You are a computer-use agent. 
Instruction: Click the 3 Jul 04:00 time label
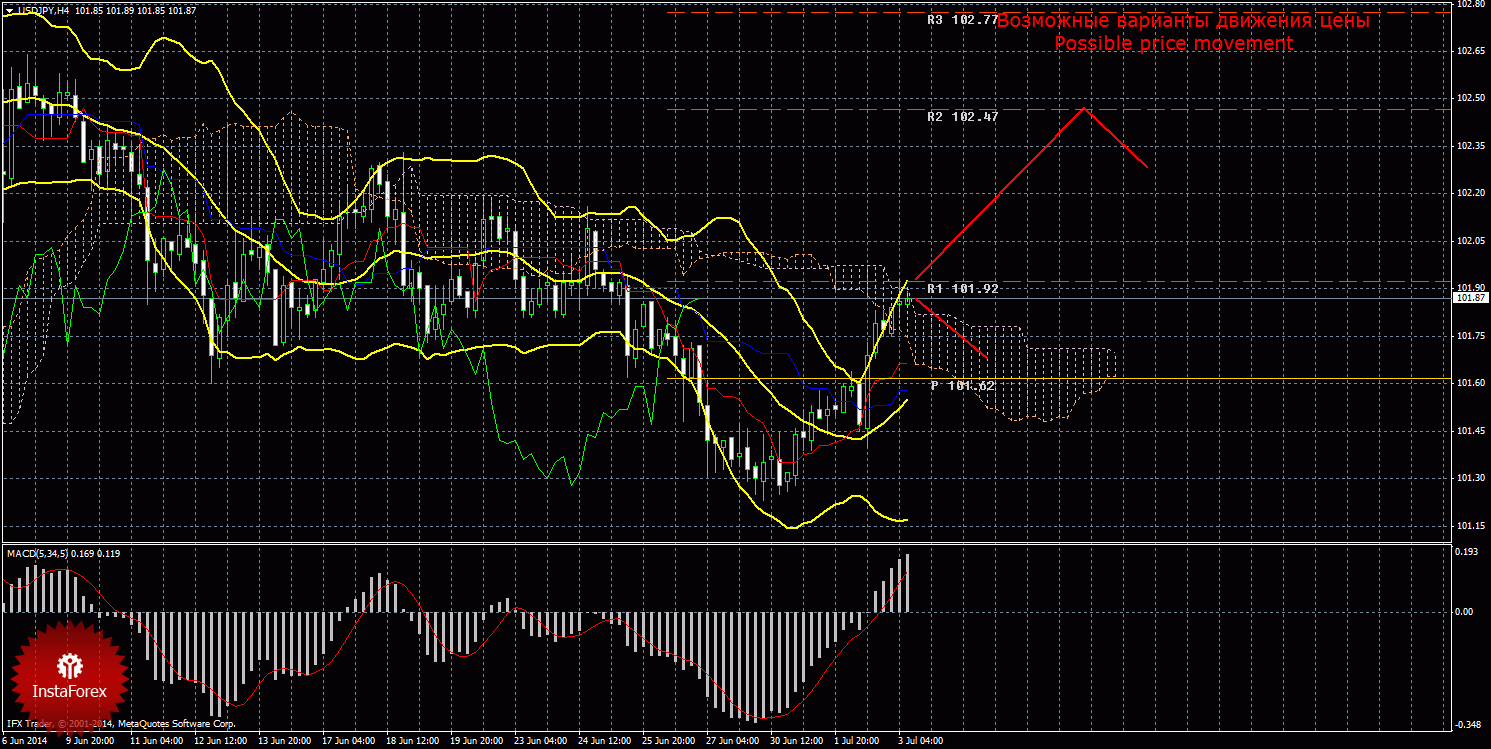pos(919,741)
